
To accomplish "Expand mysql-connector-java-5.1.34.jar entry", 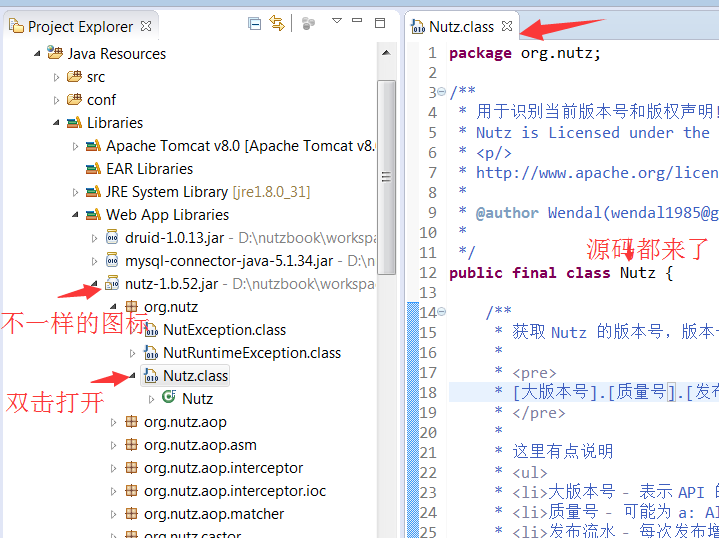I will pyautogui.click(x=94, y=261).
